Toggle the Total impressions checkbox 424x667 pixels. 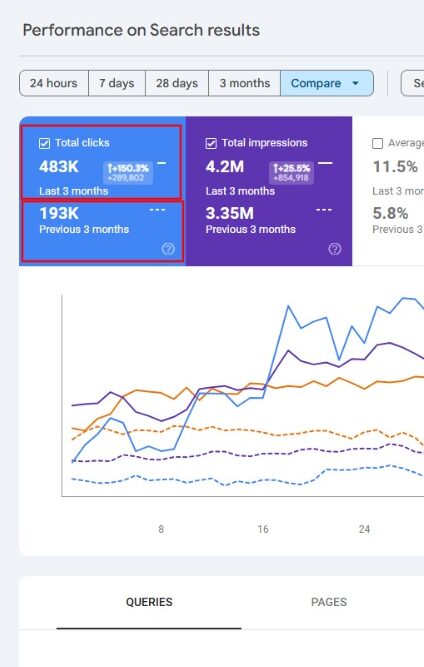tap(211, 143)
